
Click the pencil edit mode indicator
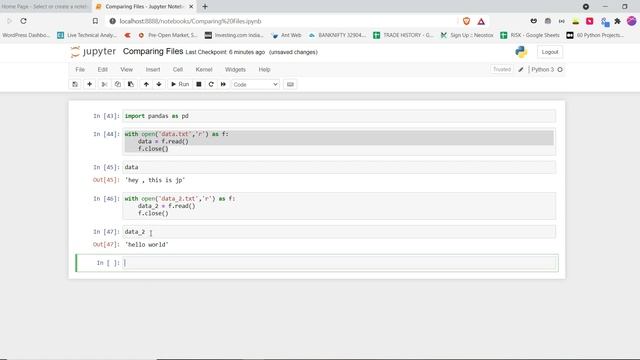[521, 70]
